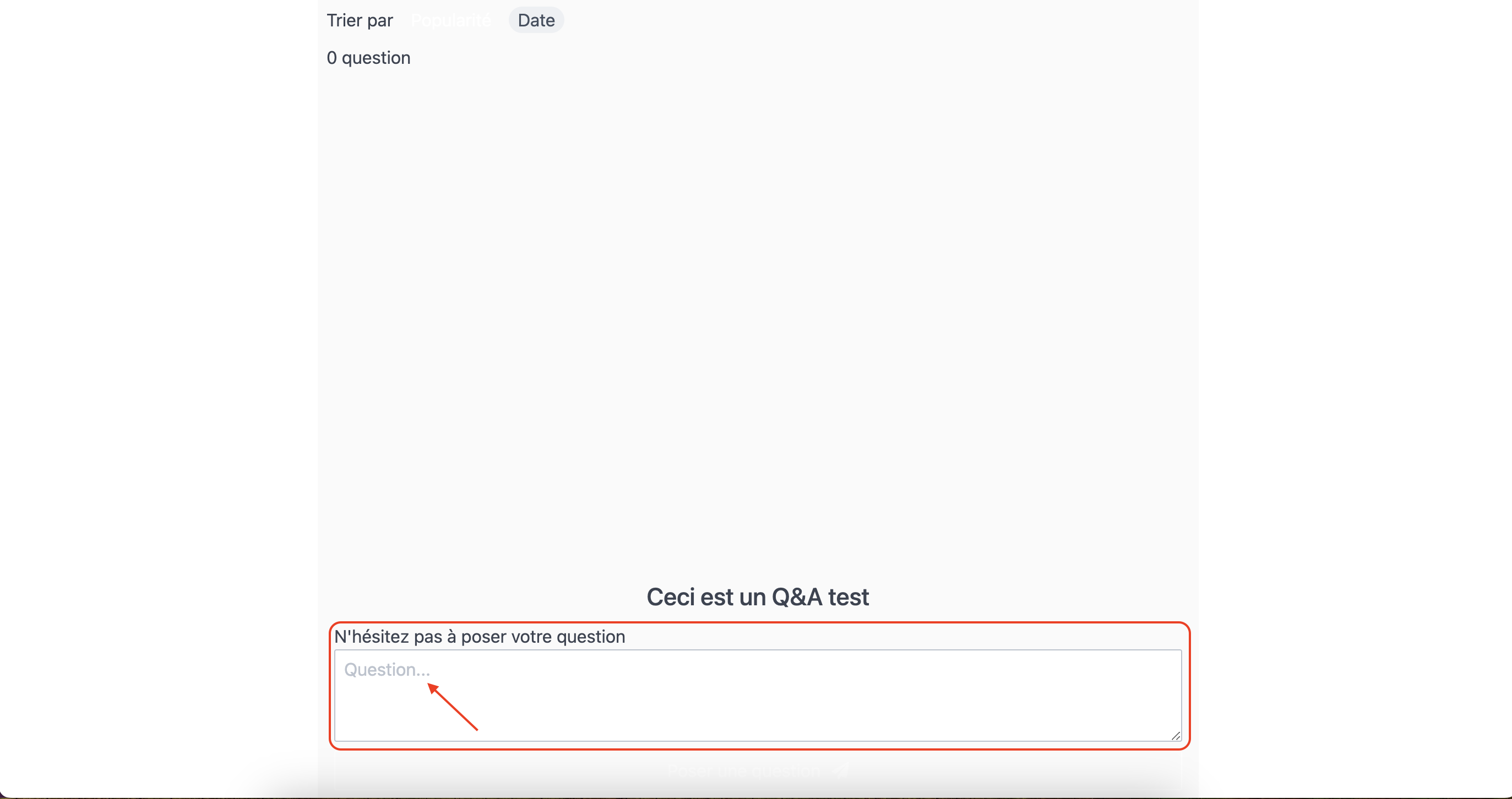The image size is (1512, 799).
Task: Click 'Trier par' label to sort
Action: pos(360,19)
